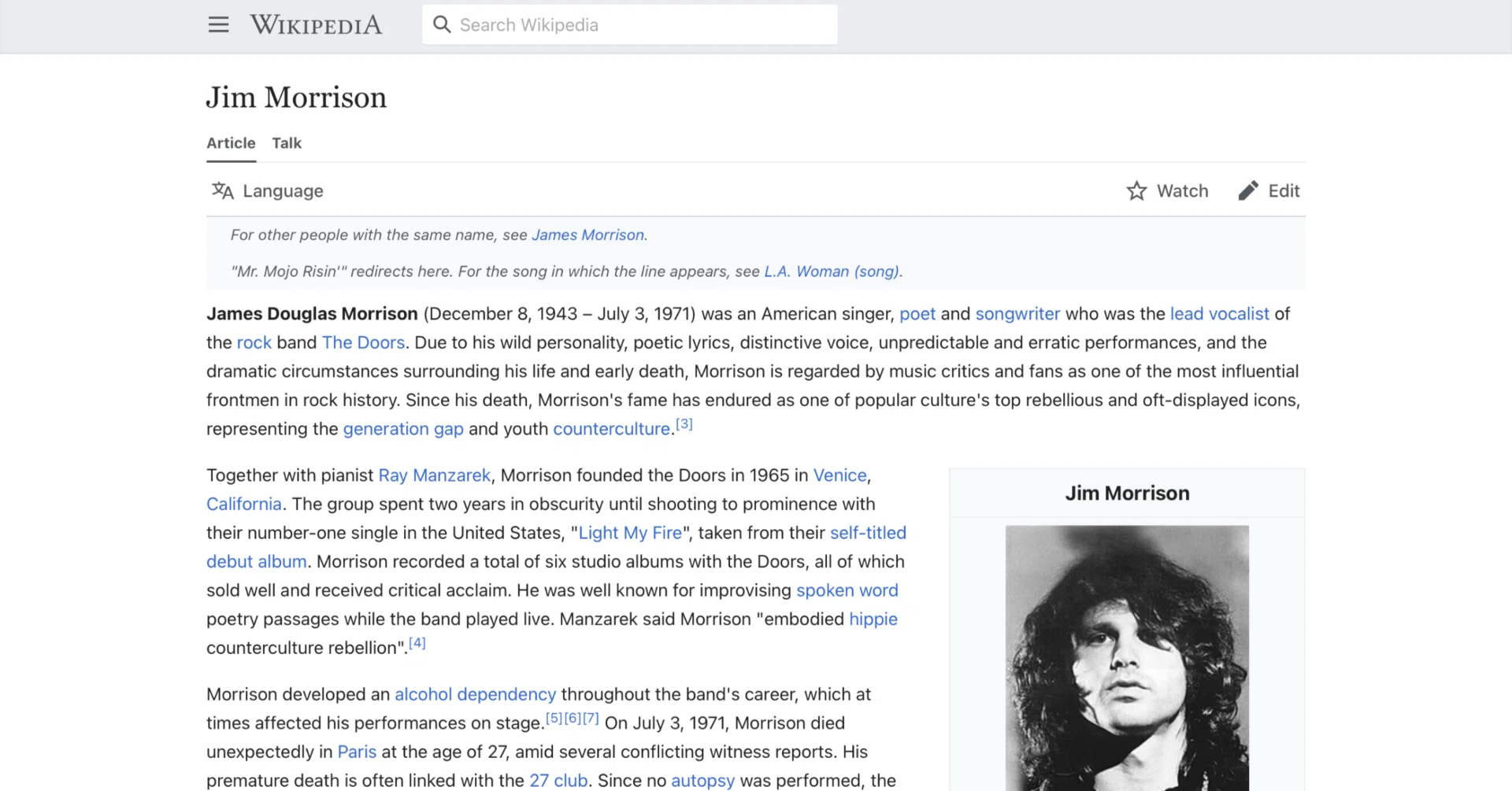Switch to the Talk tab
The height and width of the screenshot is (791, 1512).
pyautogui.click(x=287, y=143)
